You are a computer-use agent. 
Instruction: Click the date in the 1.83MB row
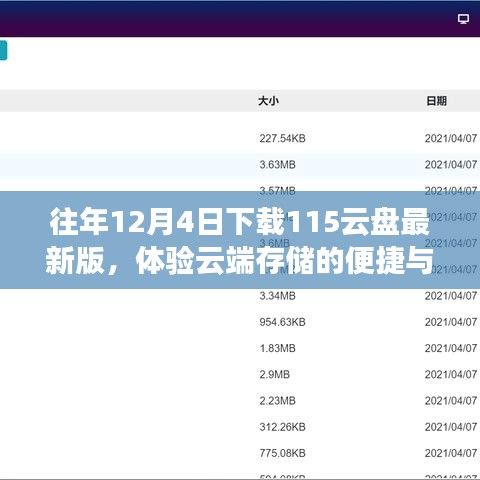(451, 348)
